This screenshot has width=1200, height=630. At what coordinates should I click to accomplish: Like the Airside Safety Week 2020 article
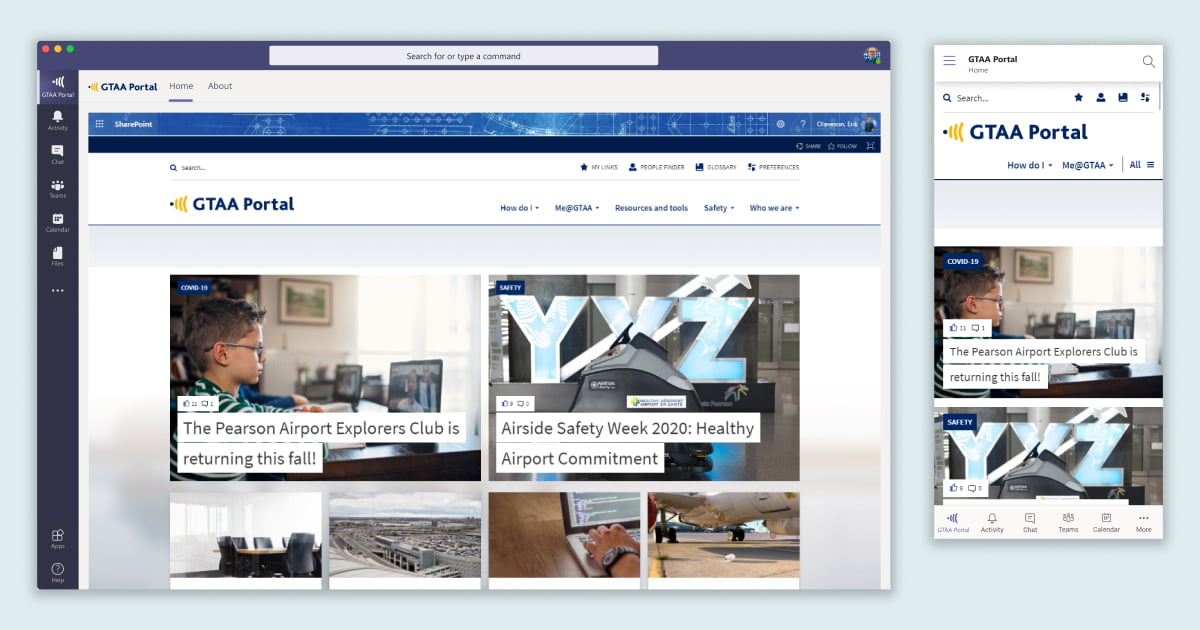coord(506,403)
